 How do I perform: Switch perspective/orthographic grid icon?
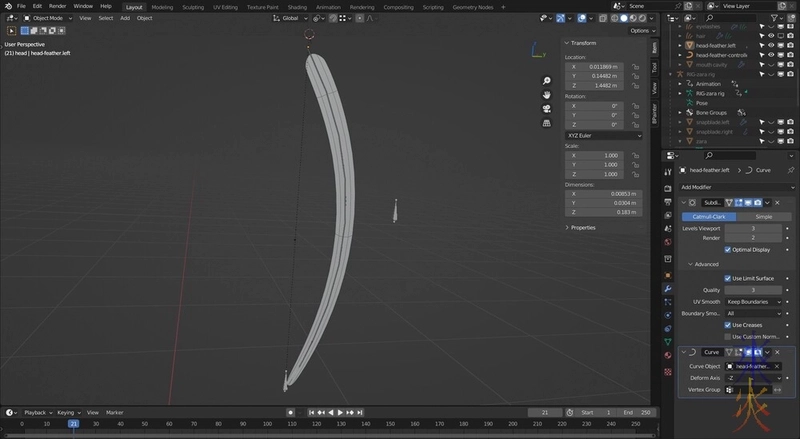tap(547, 122)
